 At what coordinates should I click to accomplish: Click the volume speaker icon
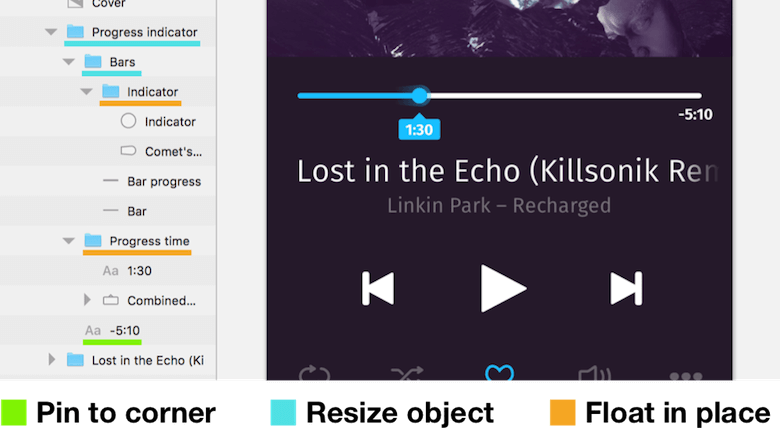click(594, 373)
